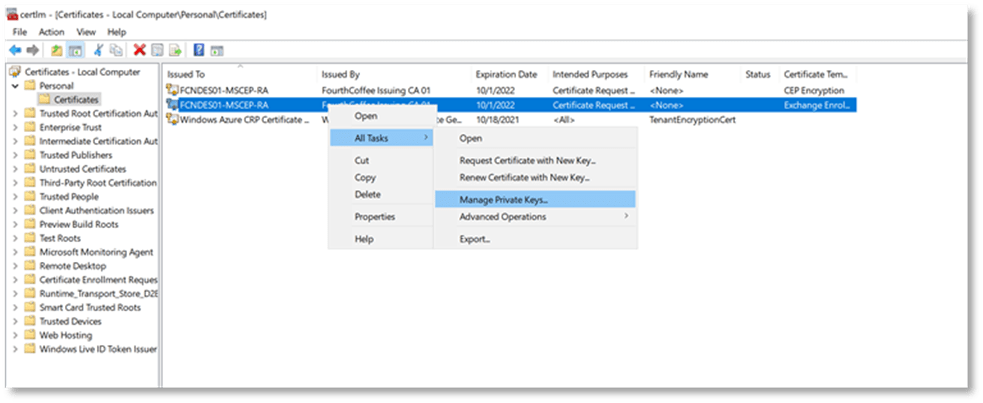Image resolution: width=983 pixels, height=403 pixels.
Task: Click the Up One Level folder icon
Action: click(x=57, y=50)
